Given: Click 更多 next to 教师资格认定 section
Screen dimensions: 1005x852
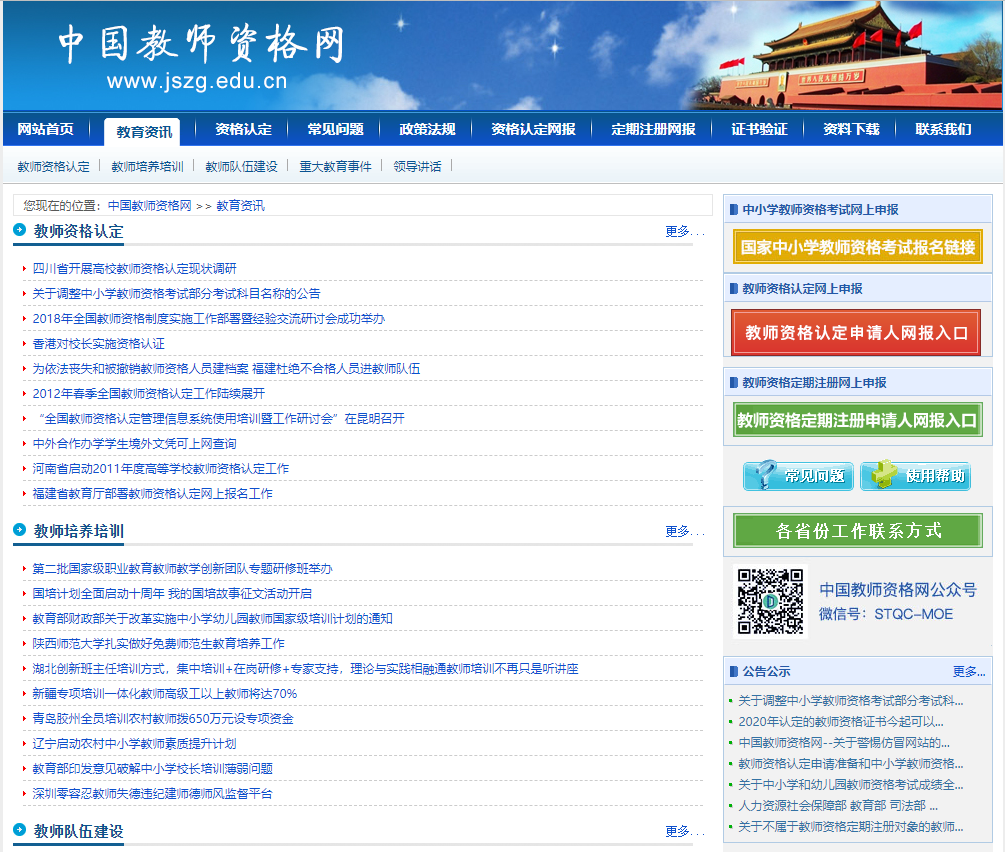Looking at the screenshot, I should [x=685, y=231].
